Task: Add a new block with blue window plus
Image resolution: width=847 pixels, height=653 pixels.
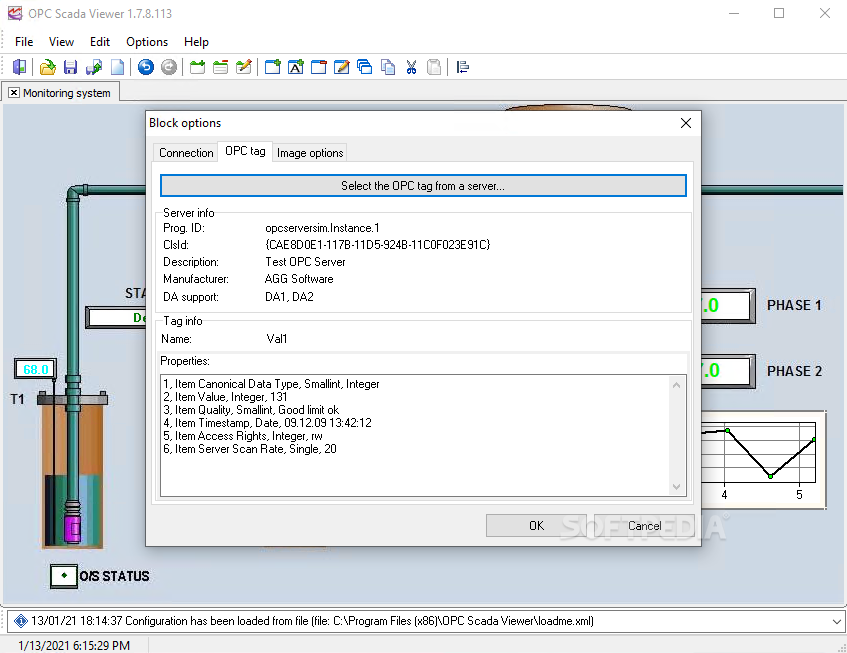Action: click(273, 67)
